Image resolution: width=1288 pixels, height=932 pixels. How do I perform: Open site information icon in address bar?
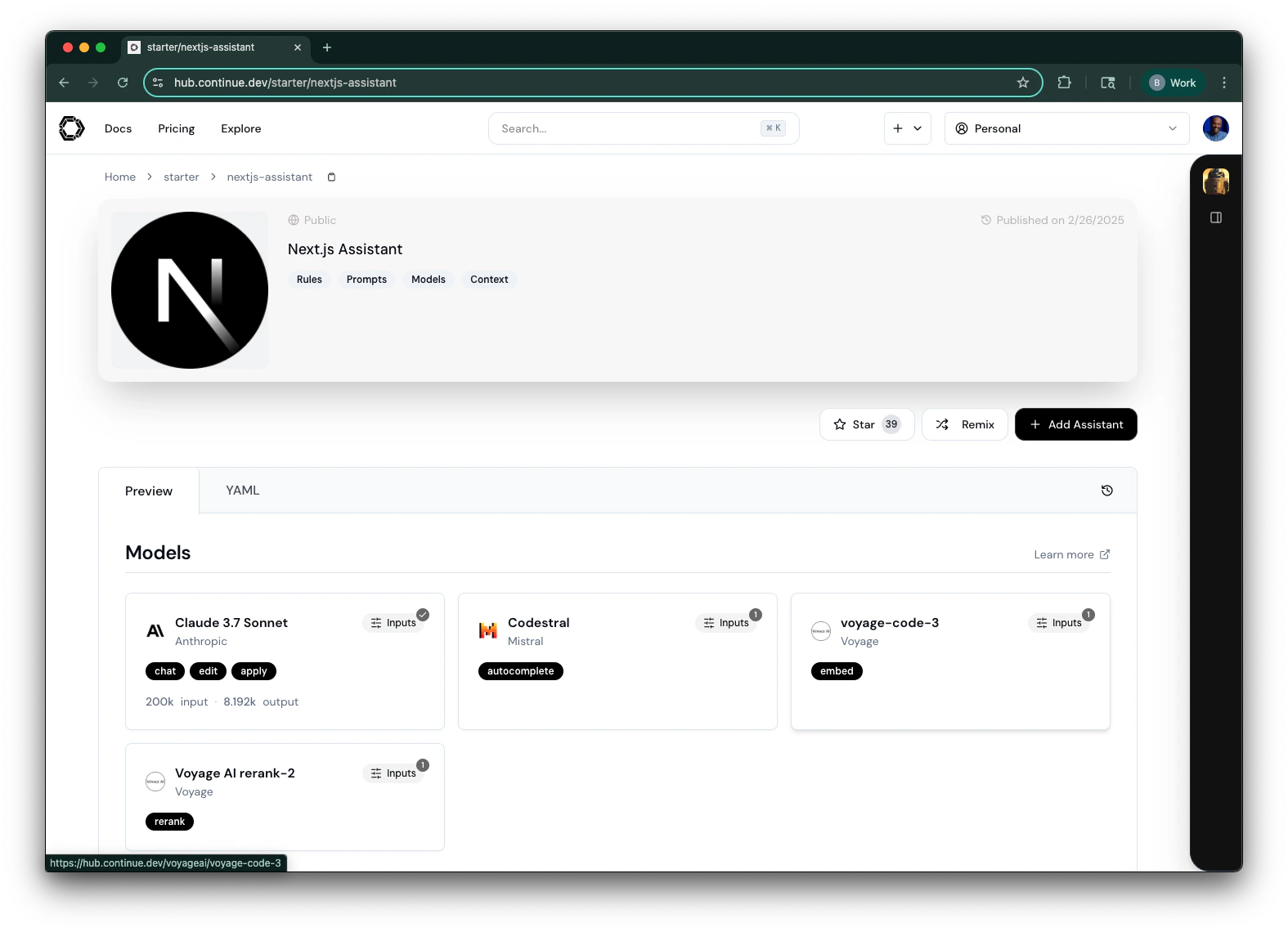pyautogui.click(x=158, y=83)
